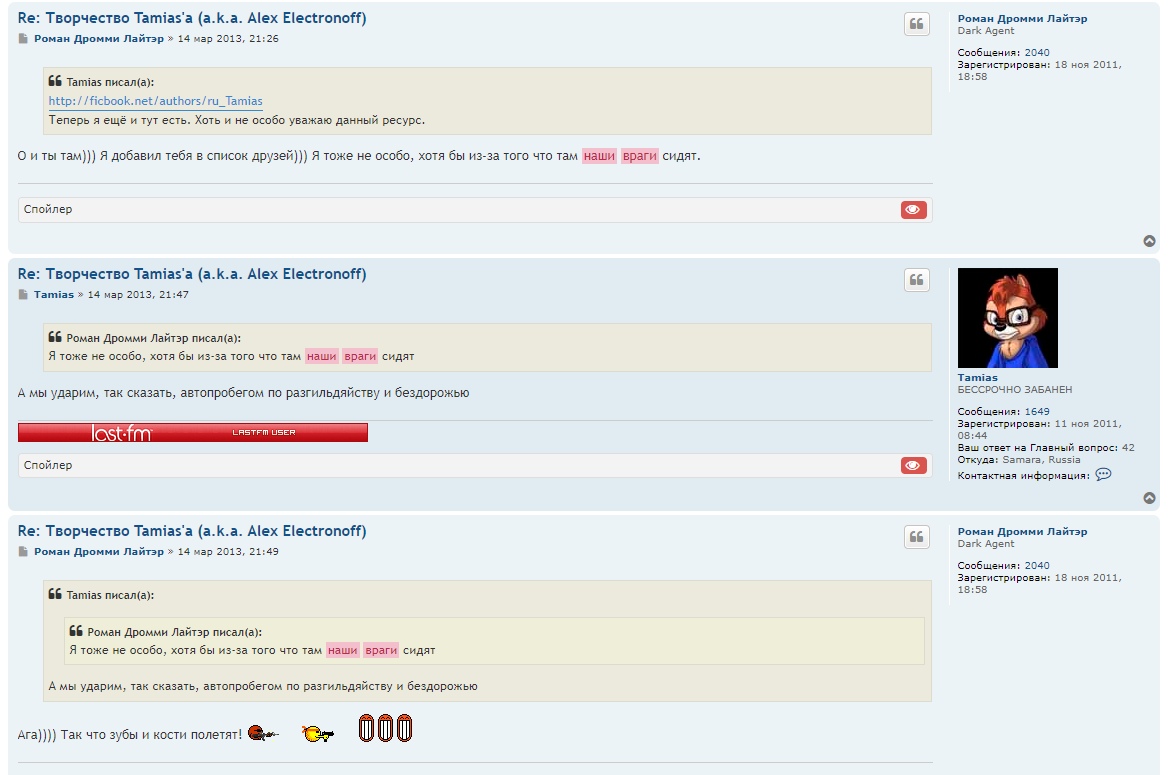Open profile name Роман Дромми Лайтэр in first sidebar
The image size is (1169, 775).
pyautogui.click(x=1022, y=19)
